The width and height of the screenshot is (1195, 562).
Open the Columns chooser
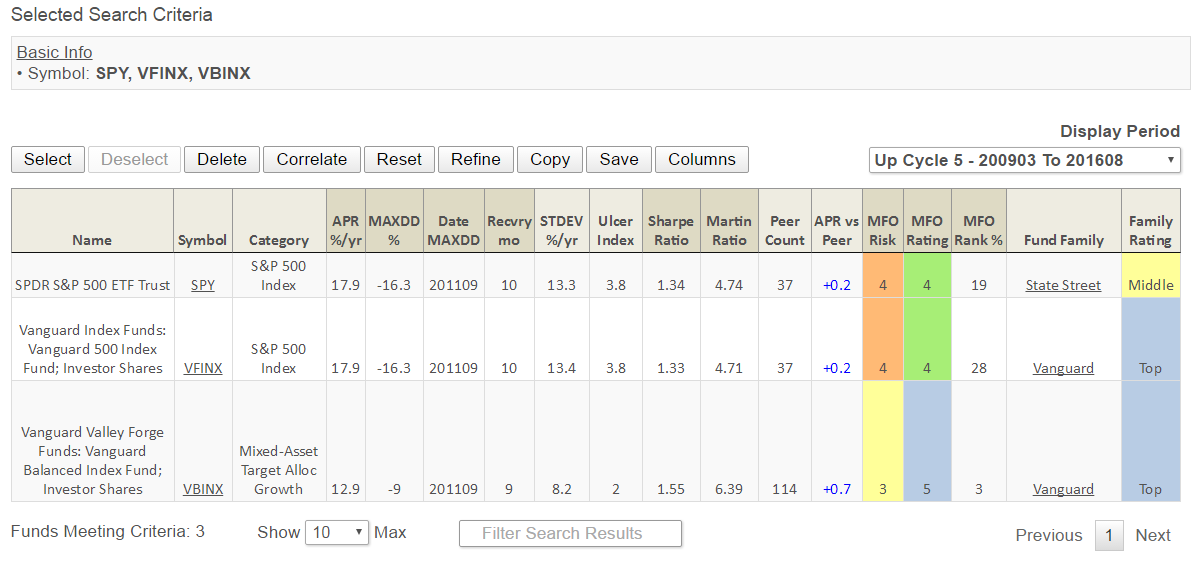click(x=701, y=160)
